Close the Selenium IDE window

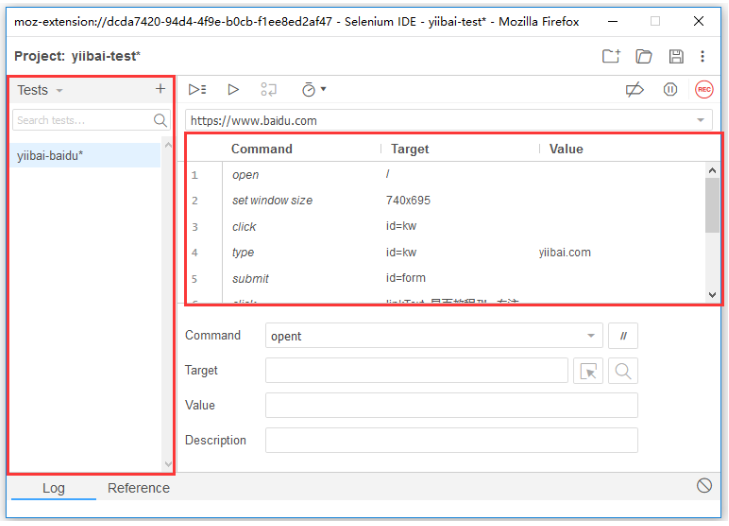[698, 21]
